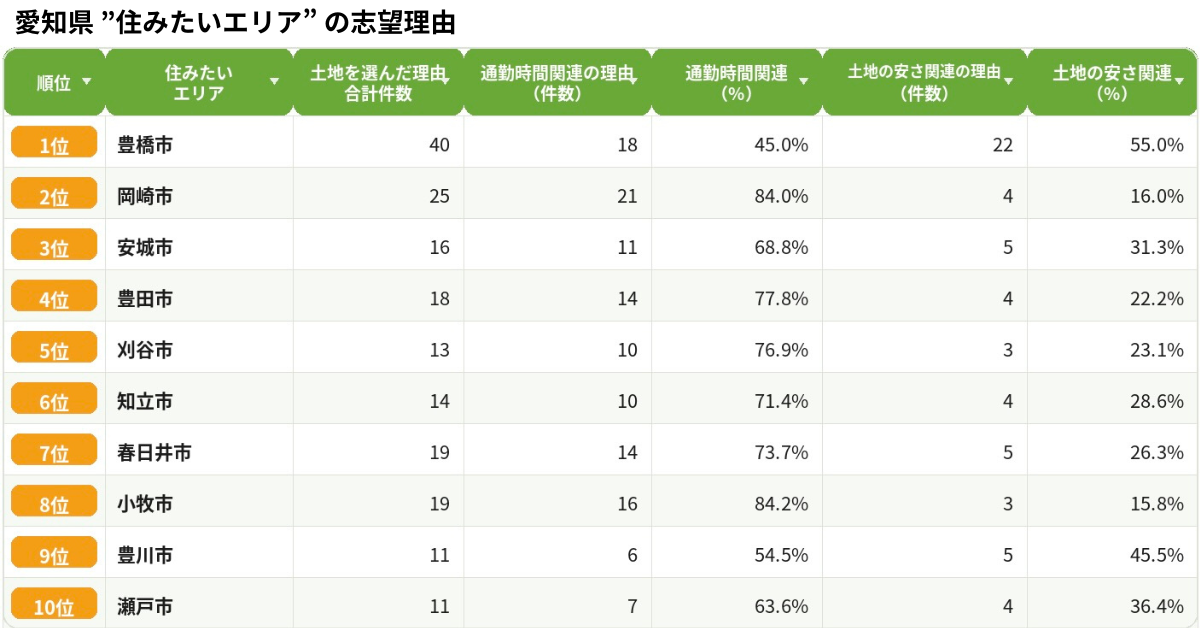Select the 10位 rank badge
The height and width of the screenshot is (628, 1200).
pyautogui.click(x=54, y=605)
